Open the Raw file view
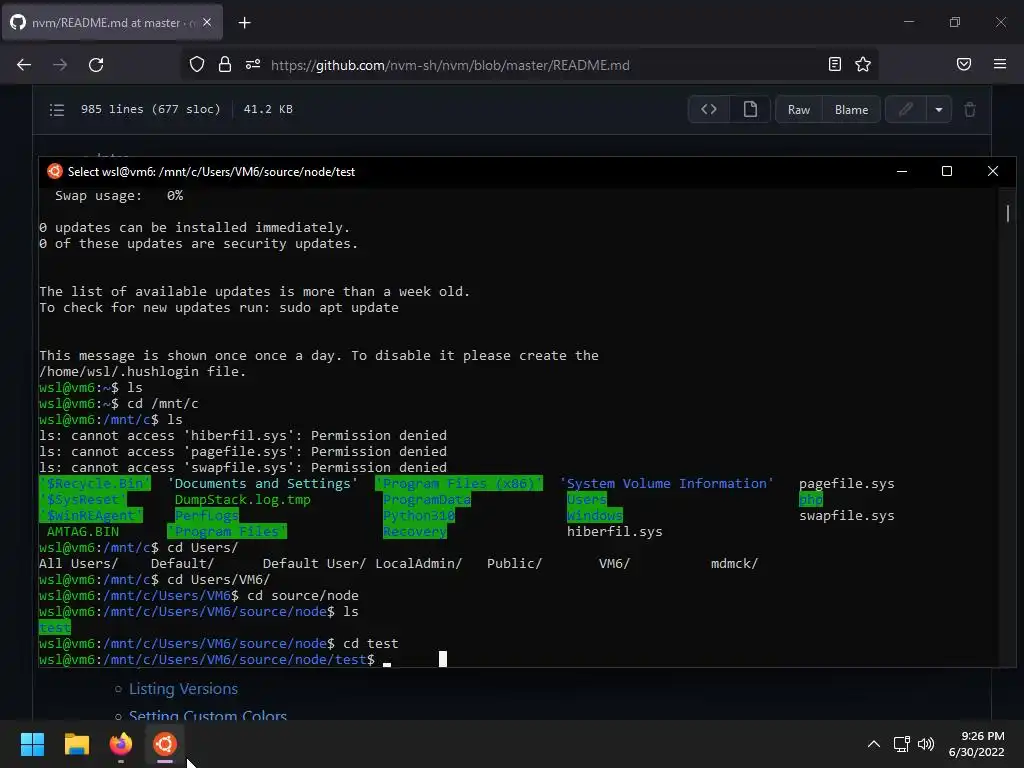1024x768 pixels. pos(799,110)
